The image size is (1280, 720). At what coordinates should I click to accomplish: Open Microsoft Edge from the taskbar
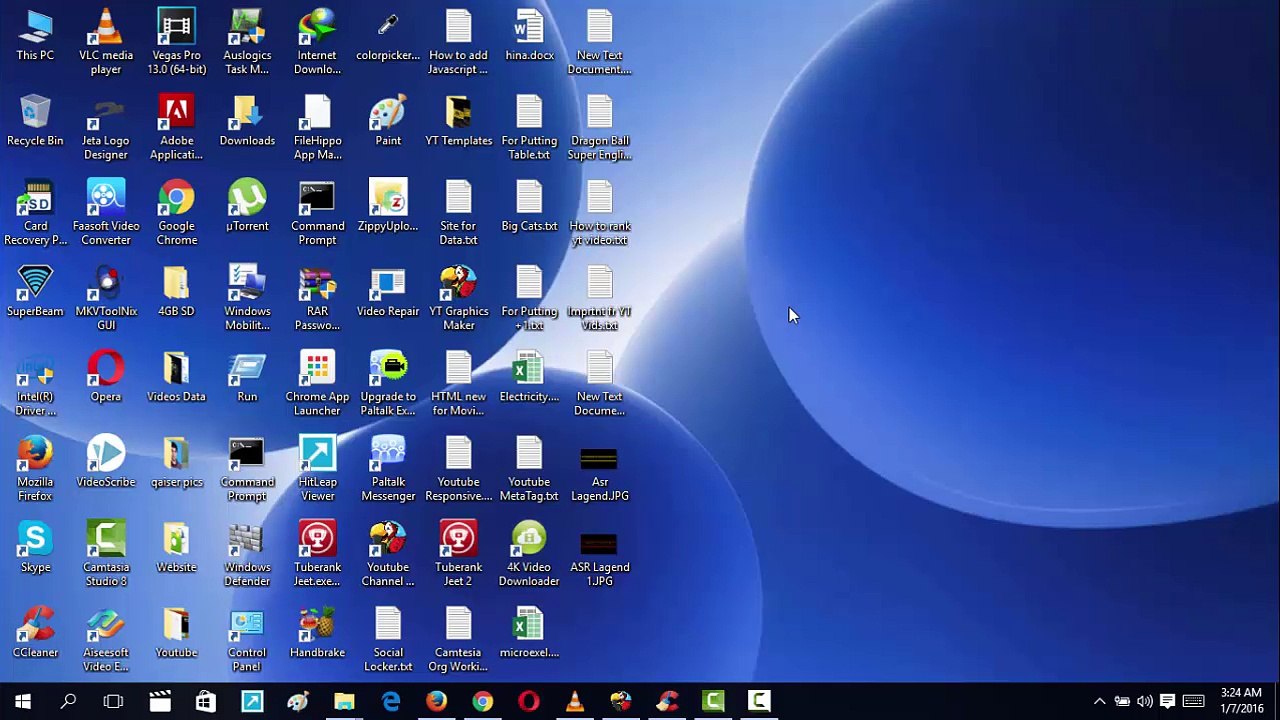coord(390,701)
